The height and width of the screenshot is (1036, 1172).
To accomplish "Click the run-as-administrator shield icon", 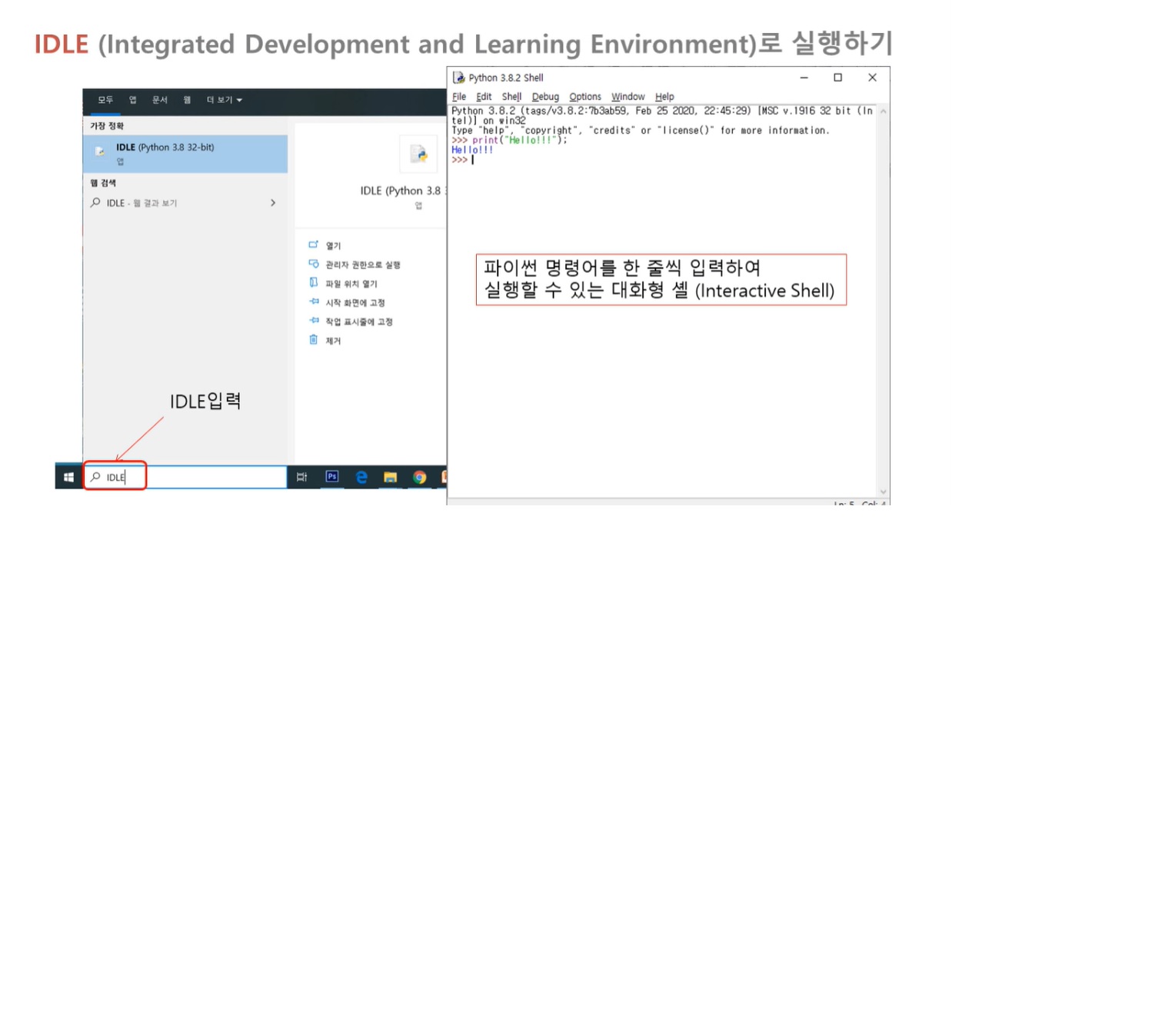I will click(314, 264).
